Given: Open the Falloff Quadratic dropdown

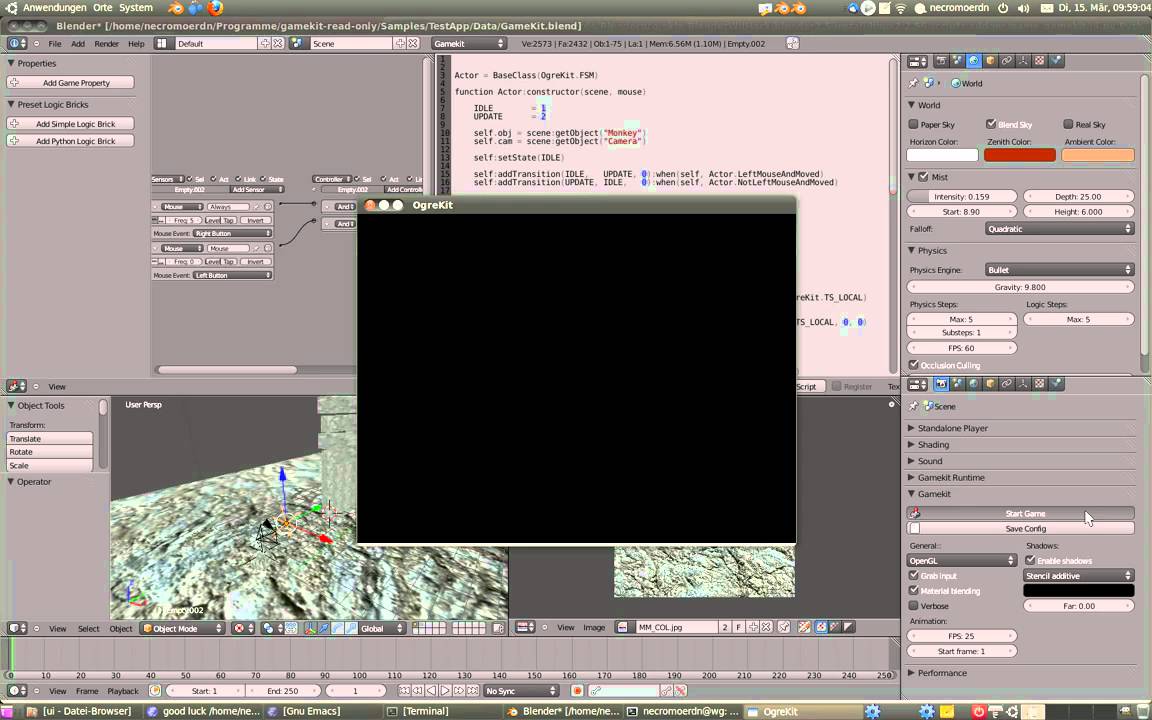Looking at the screenshot, I should click(1059, 229).
